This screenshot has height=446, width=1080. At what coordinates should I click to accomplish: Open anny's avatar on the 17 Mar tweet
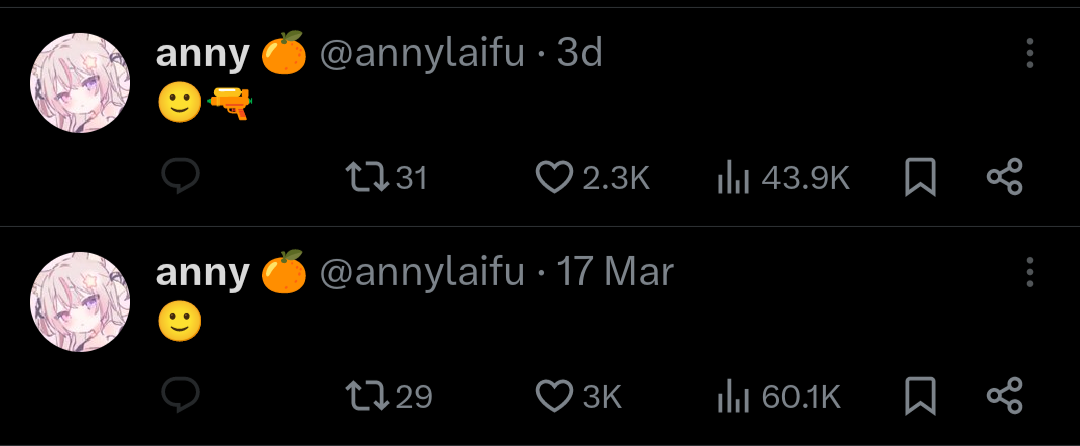tap(80, 301)
